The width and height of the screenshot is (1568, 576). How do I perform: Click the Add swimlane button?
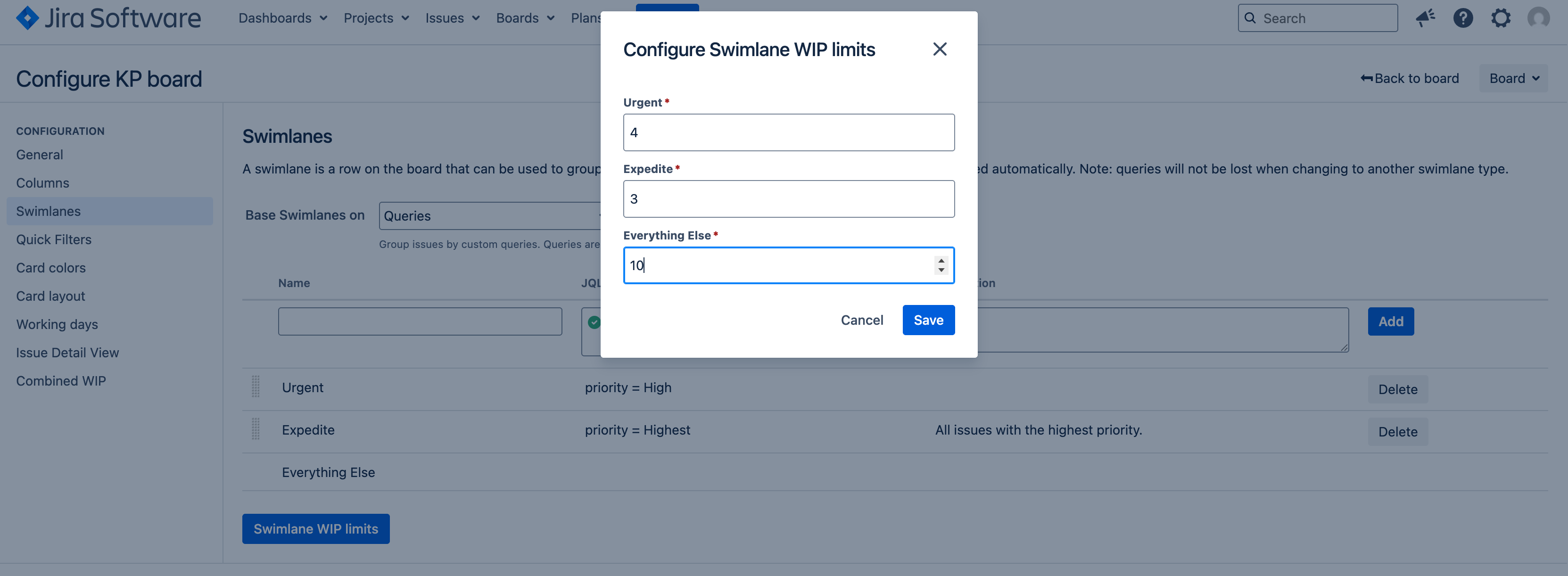[1391, 321]
